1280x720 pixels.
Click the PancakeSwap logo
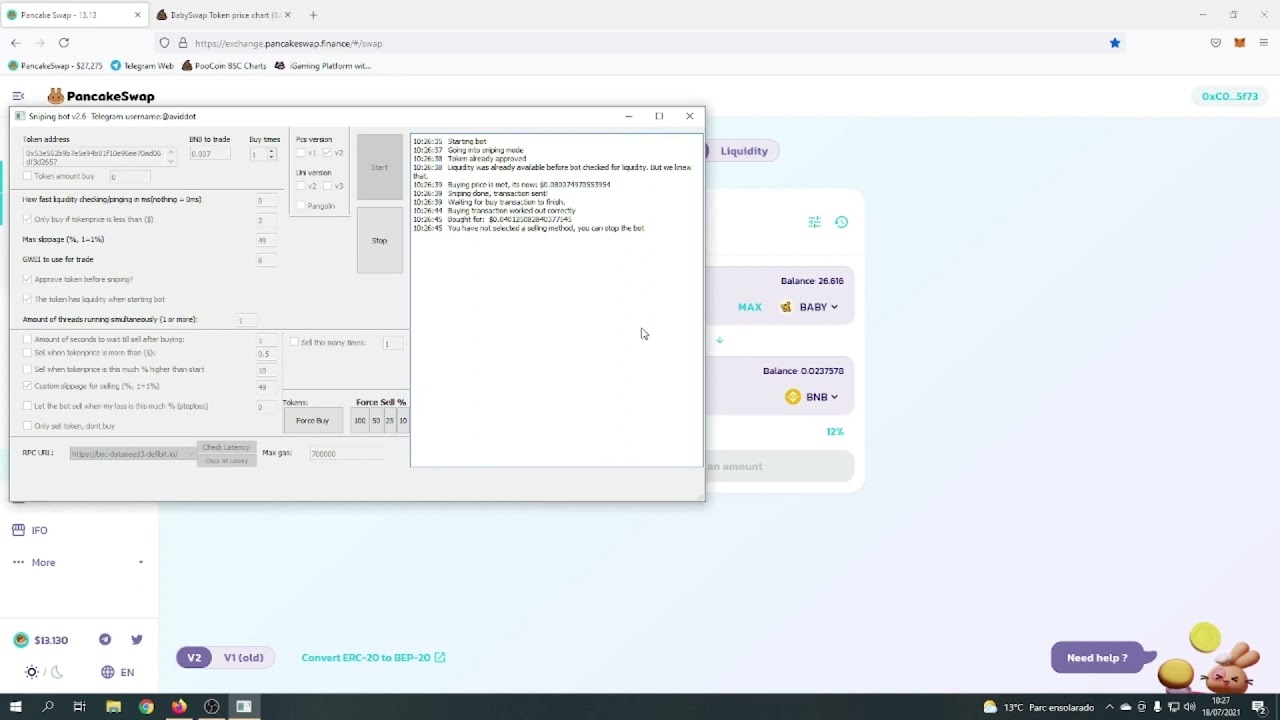[x=101, y=96]
